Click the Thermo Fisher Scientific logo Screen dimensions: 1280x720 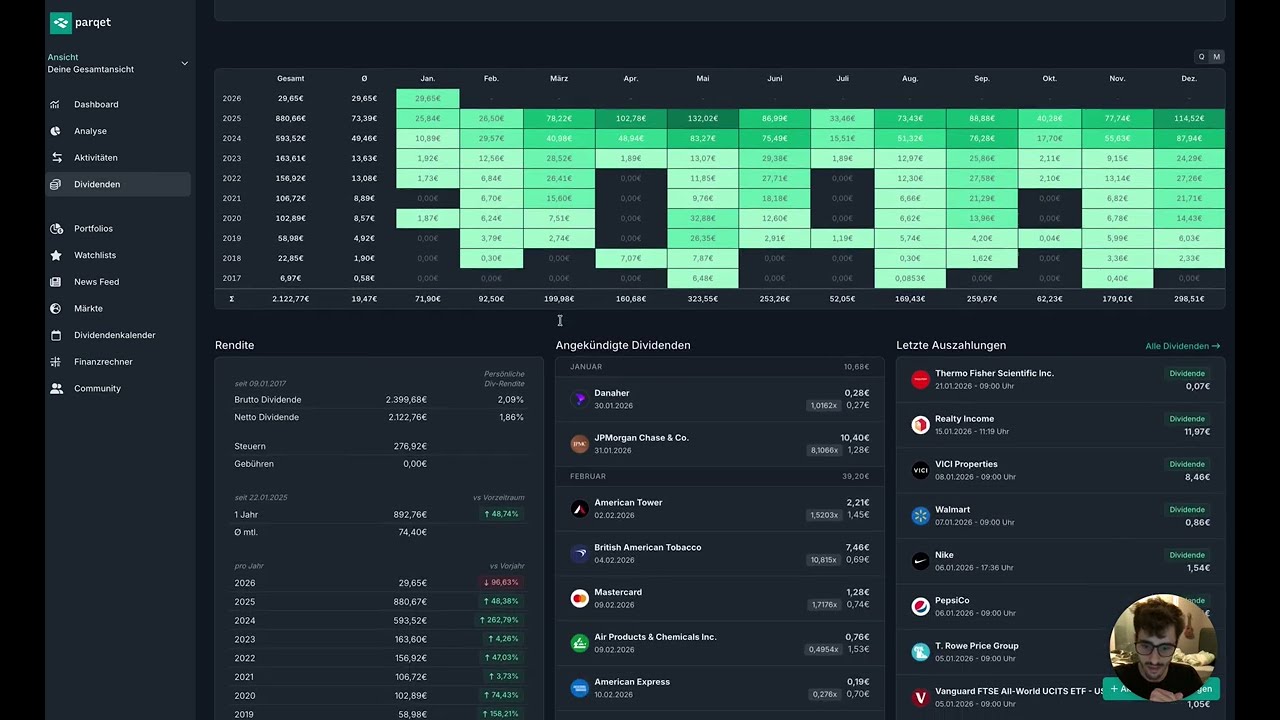point(920,380)
